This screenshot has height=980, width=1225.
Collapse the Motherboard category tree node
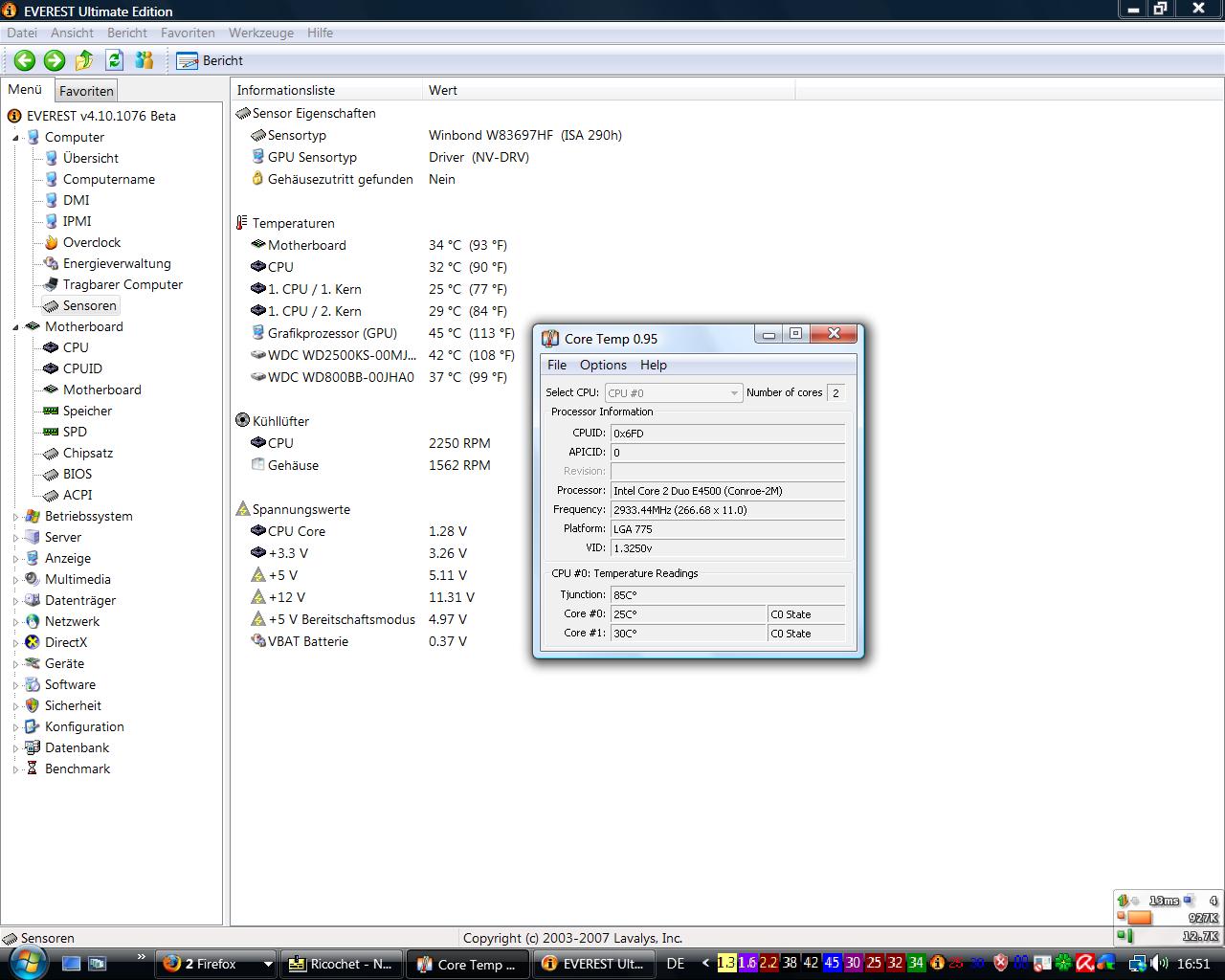click(16, 326)
